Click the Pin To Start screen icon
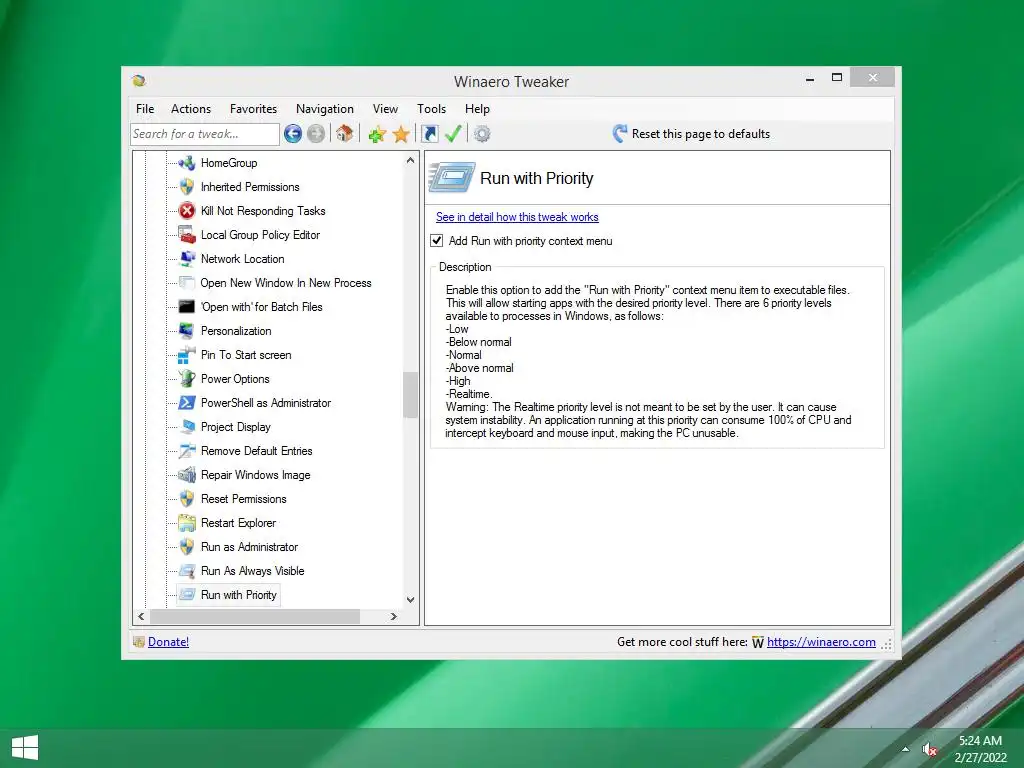The height and width of the screenshot is (768, 1024). tap(187, 355)
